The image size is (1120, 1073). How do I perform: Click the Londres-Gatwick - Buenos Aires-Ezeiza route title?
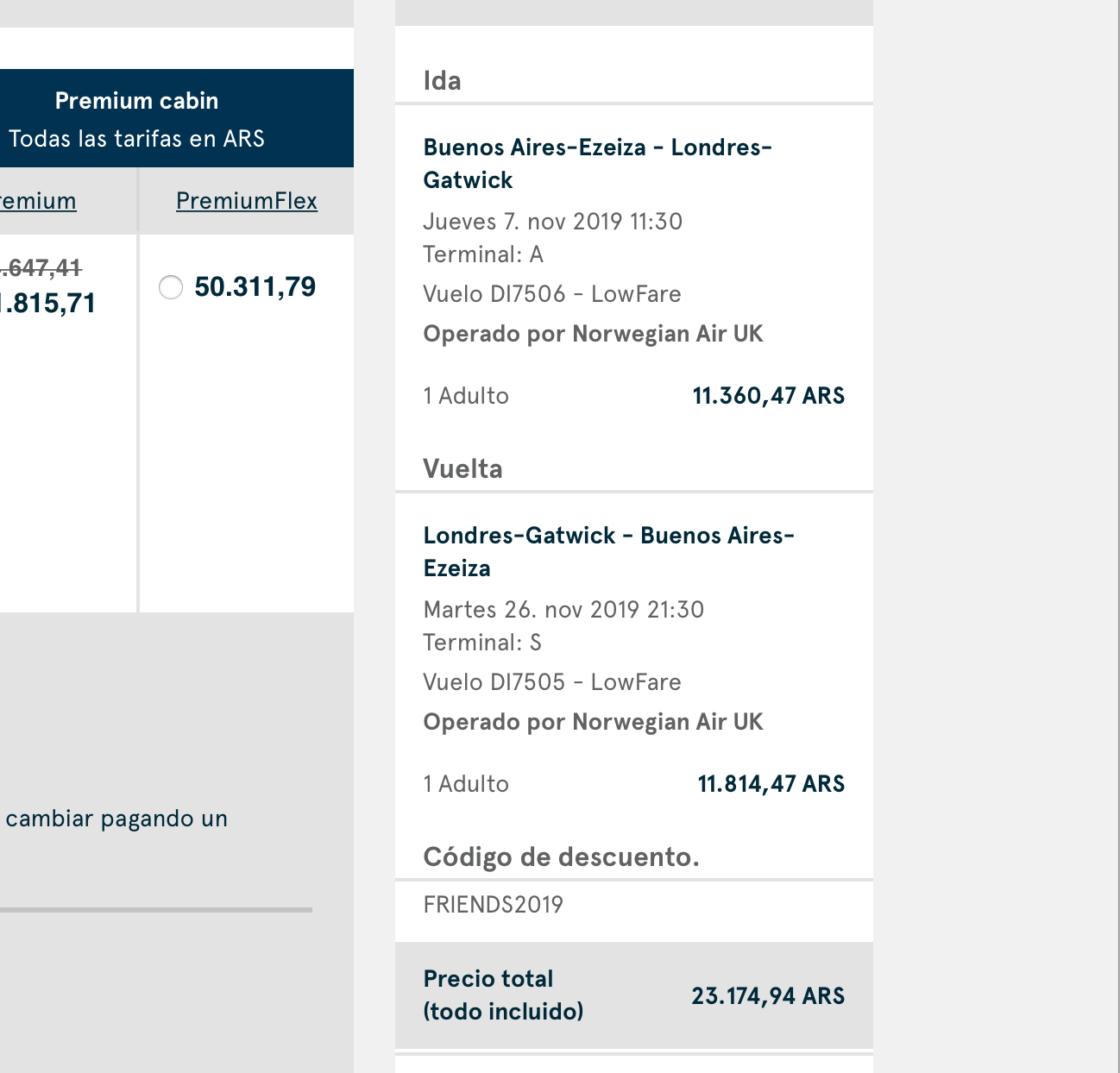coord(608,552)
